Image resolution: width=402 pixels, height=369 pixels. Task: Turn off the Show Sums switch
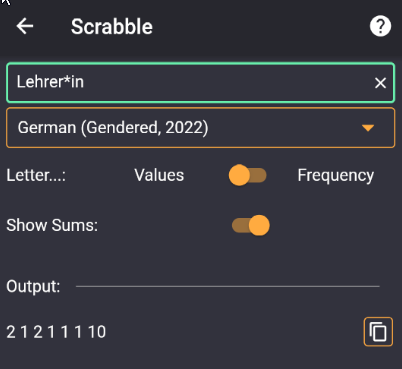tap(251, 225)
